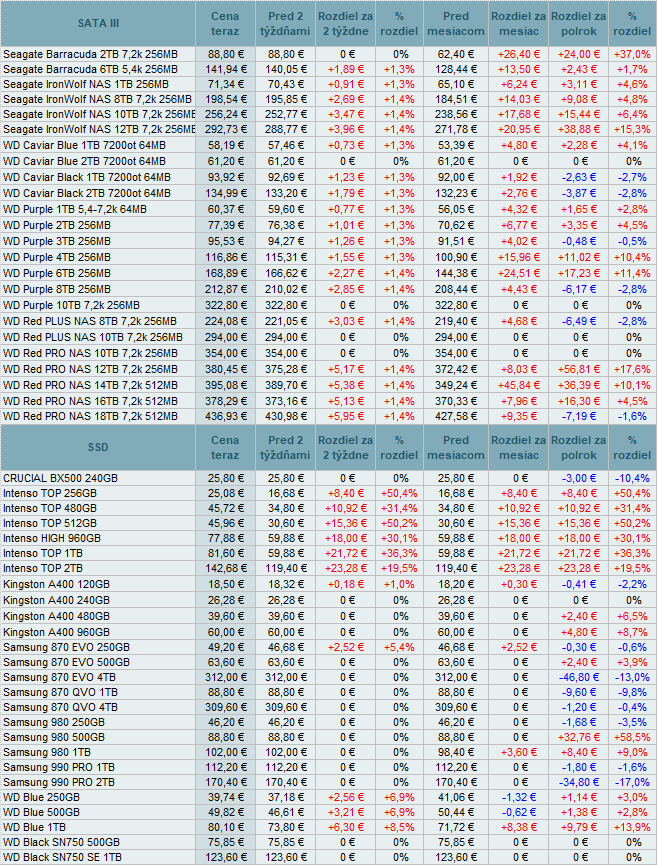The width and height of the screenshot is (657, 865).
Task: Click the -46,80 € half-year difference cell
Action: [578, 676]
